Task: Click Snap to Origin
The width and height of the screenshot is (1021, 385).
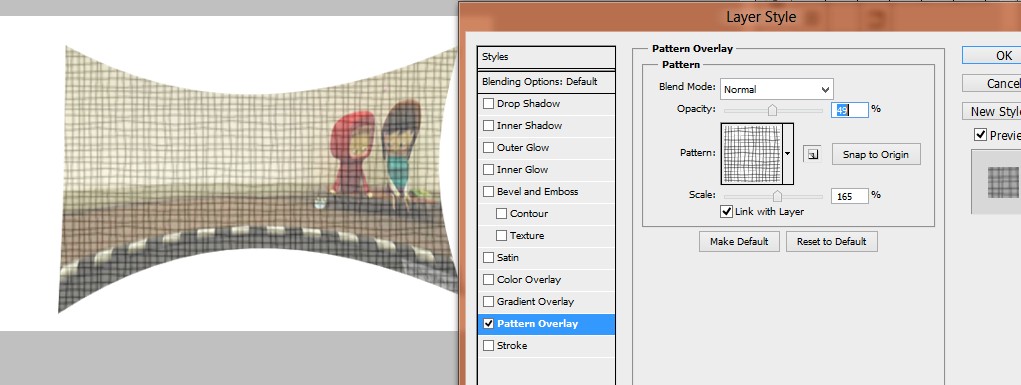Action: pos(876,154)
